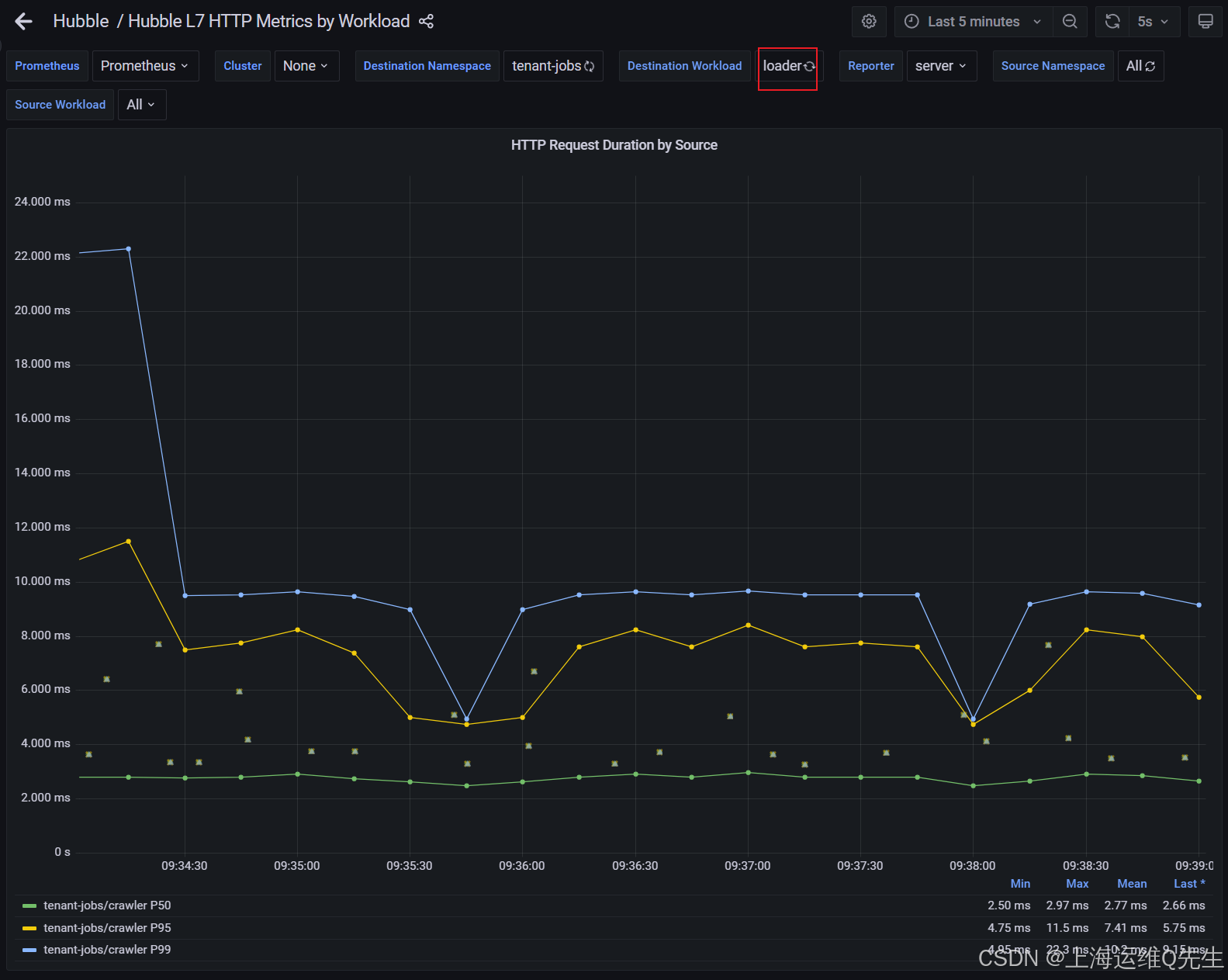Click the P95 Last value 5.75 ms
This screenshot has width=1228, height=980.
pos(1184,928)
